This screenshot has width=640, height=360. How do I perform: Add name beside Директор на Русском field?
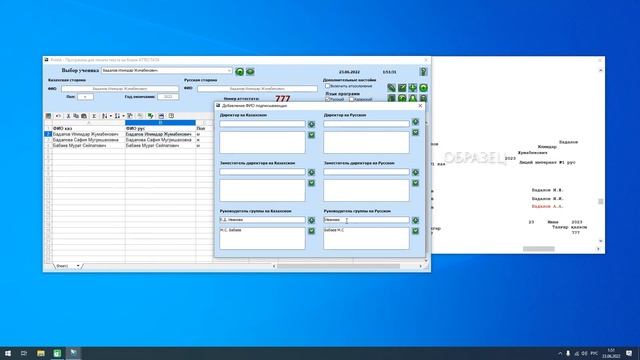point(415,122)
